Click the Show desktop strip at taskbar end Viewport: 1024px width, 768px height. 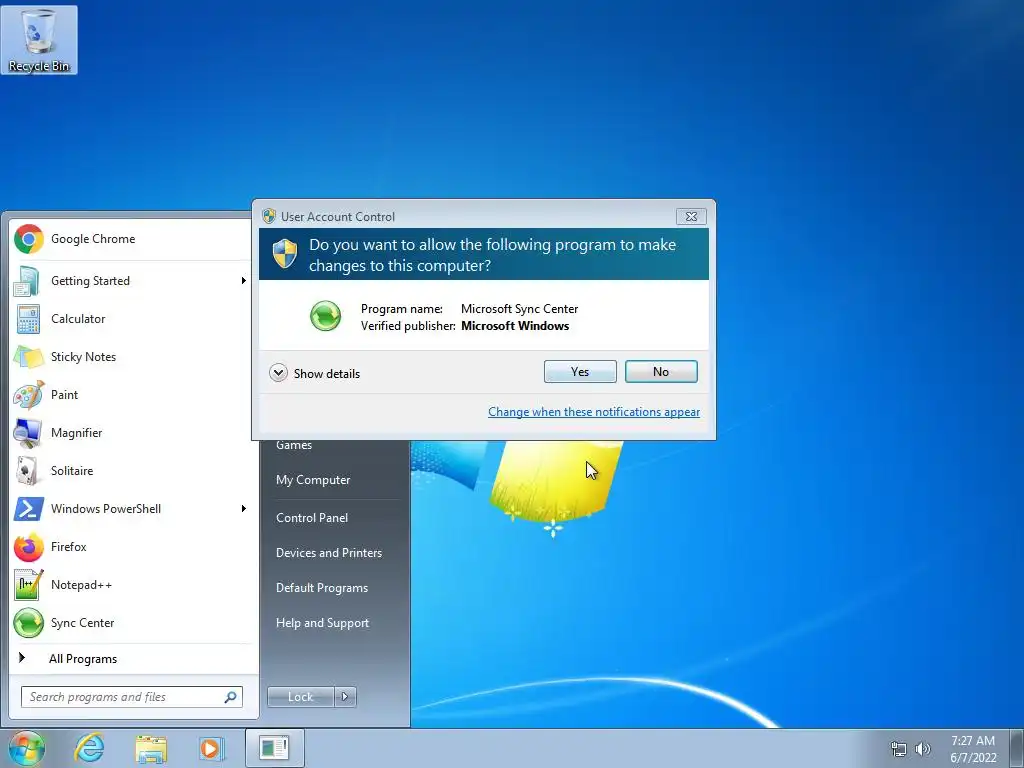click(1017, 748)
